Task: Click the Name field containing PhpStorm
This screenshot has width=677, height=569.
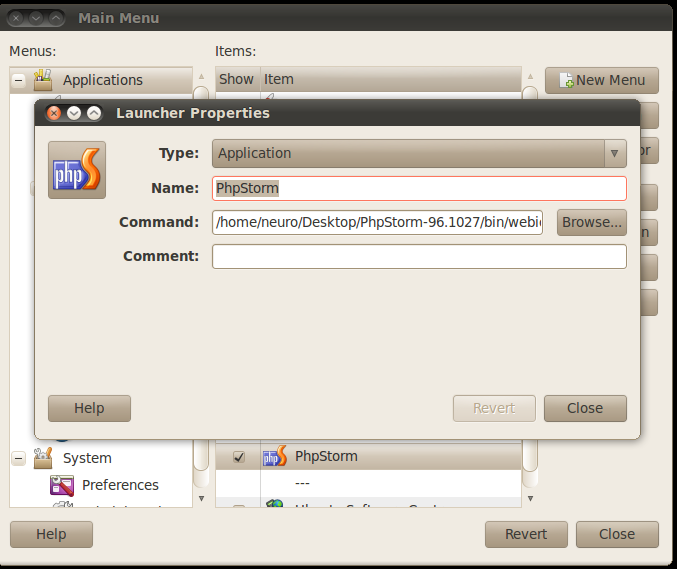Action: pyautogui.click(x=419, y=188)
